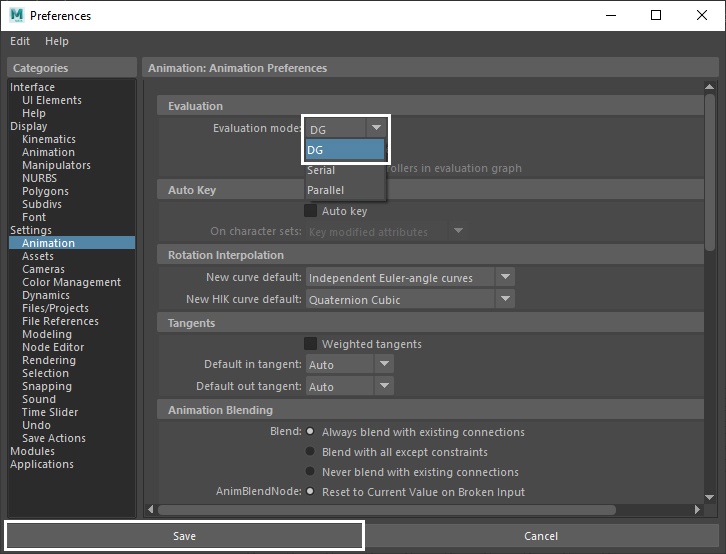Toggle Weighted tangents checkbox
Screen dimensions: 726x554
(310, 343)
